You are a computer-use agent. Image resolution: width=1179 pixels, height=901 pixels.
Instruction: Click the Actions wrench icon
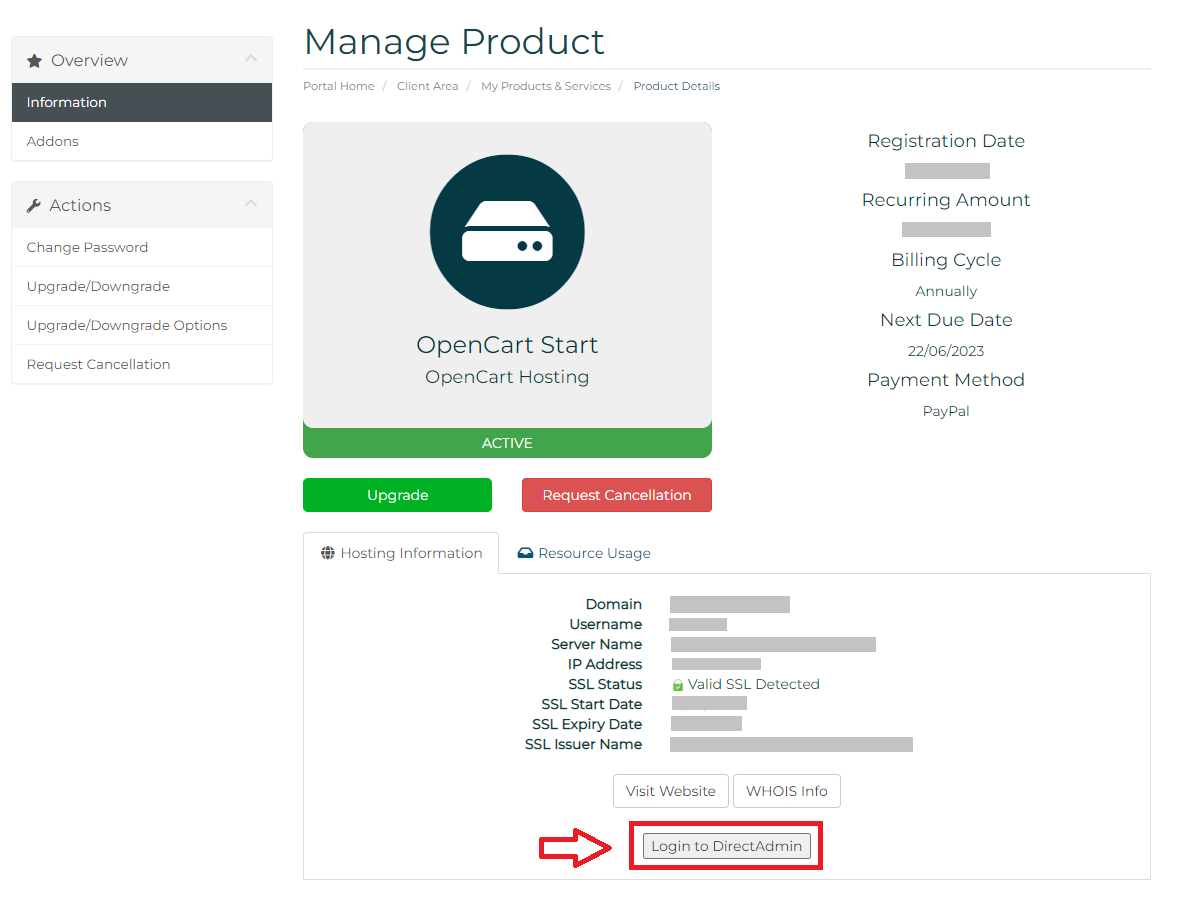(34, 205)
